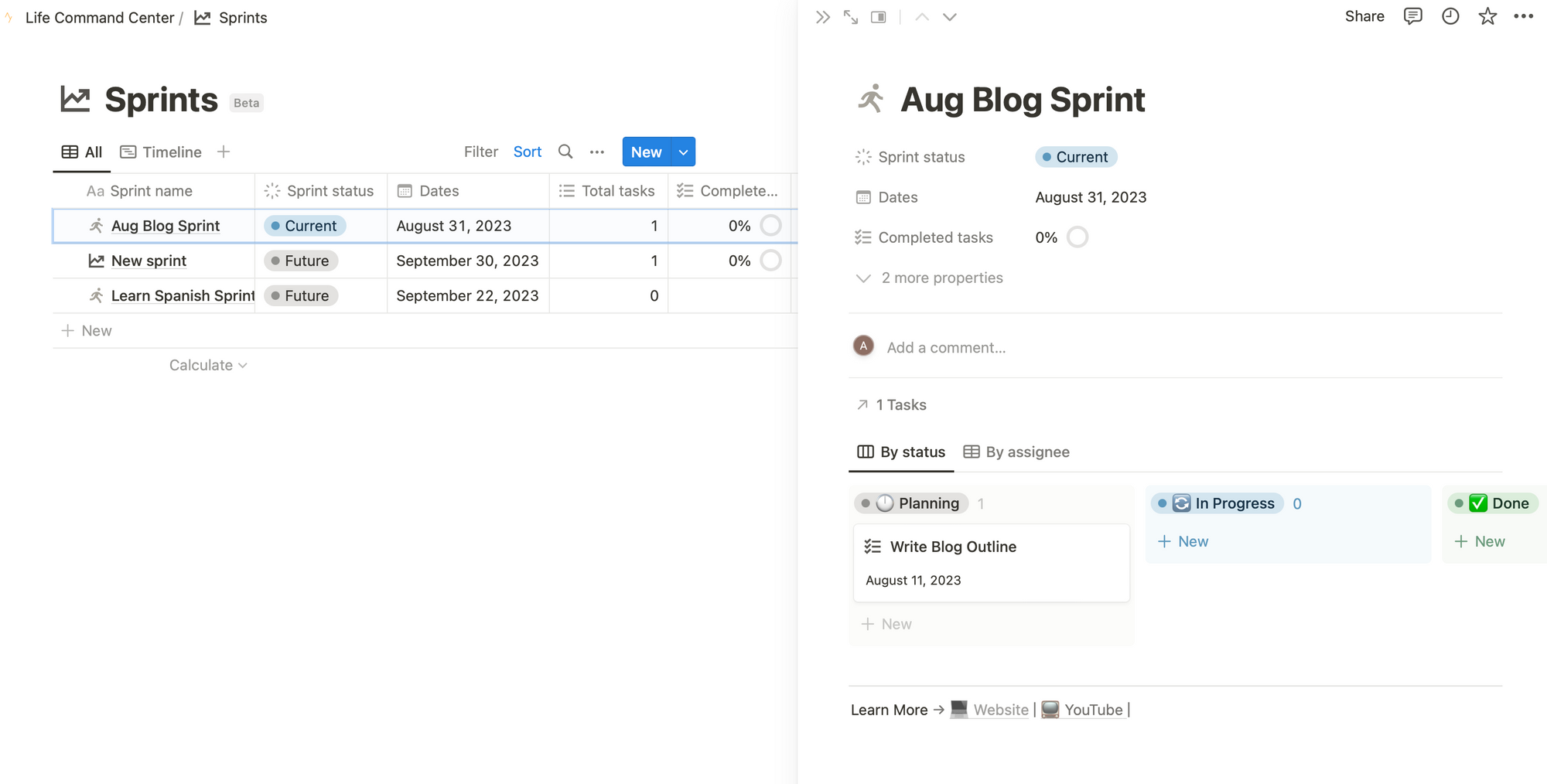Click the Completed tasks property icon in peek

click(863, 237)
